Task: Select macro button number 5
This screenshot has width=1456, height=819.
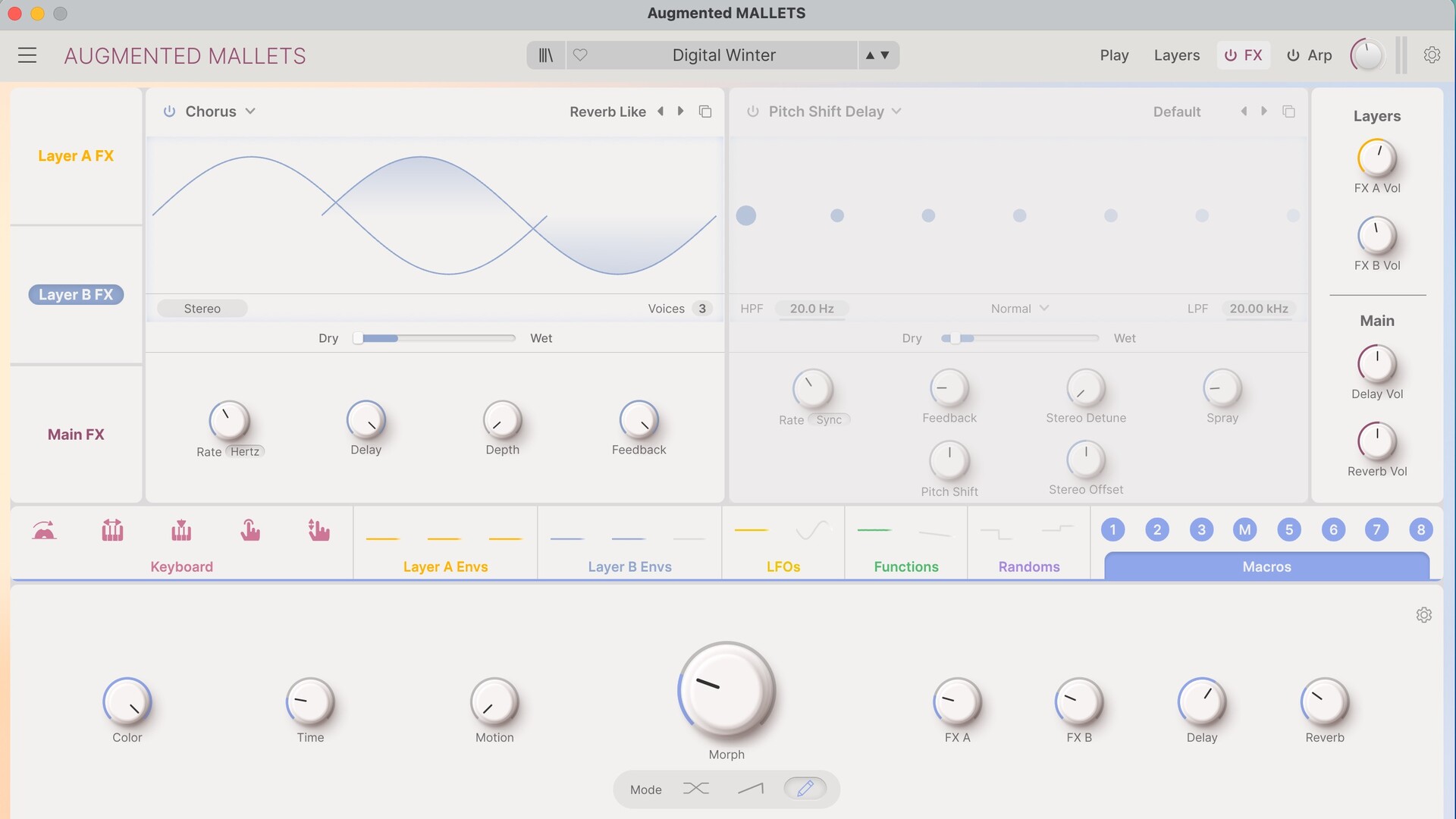Action: tap(1288, 530)
